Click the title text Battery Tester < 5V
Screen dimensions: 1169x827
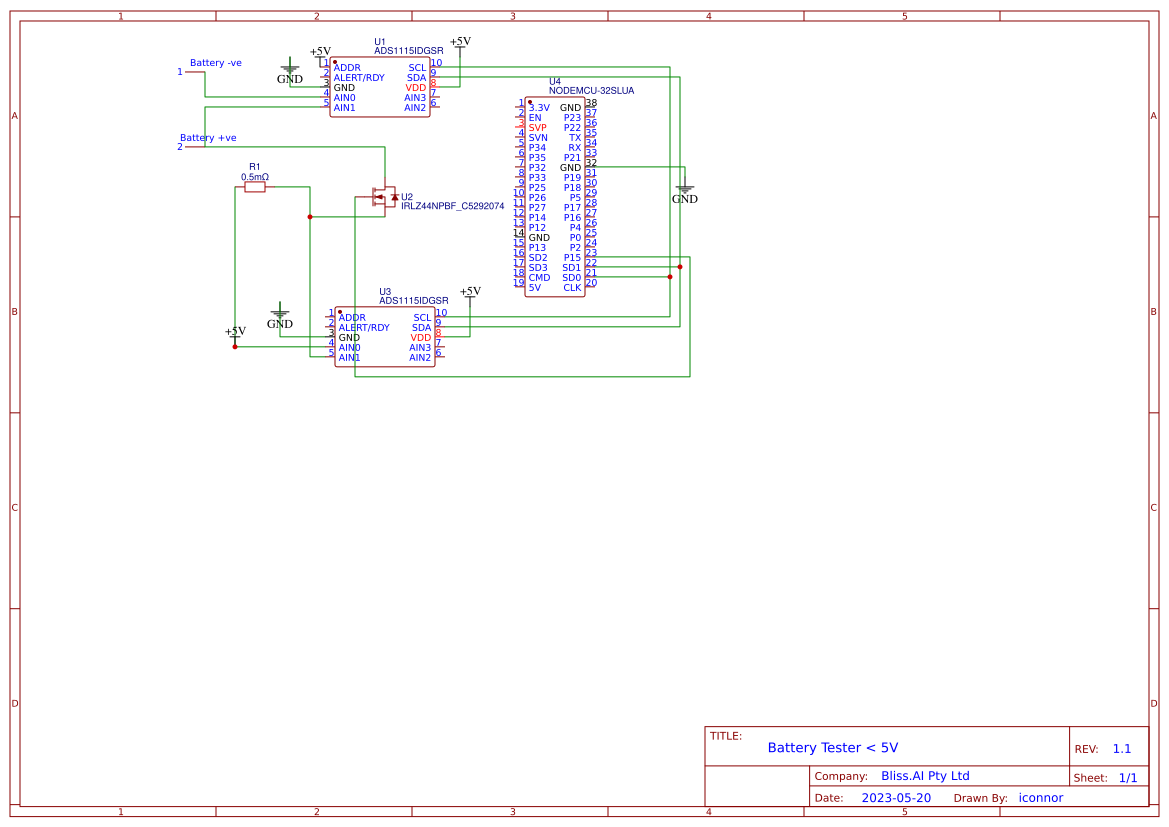(x=833, y=747)
